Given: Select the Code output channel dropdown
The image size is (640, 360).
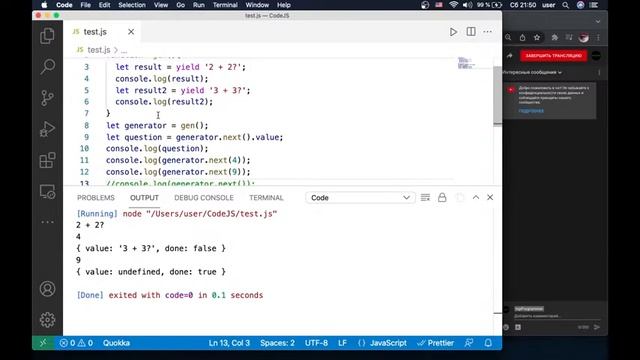Looking at the screenshot, I should tap(360, 198).
